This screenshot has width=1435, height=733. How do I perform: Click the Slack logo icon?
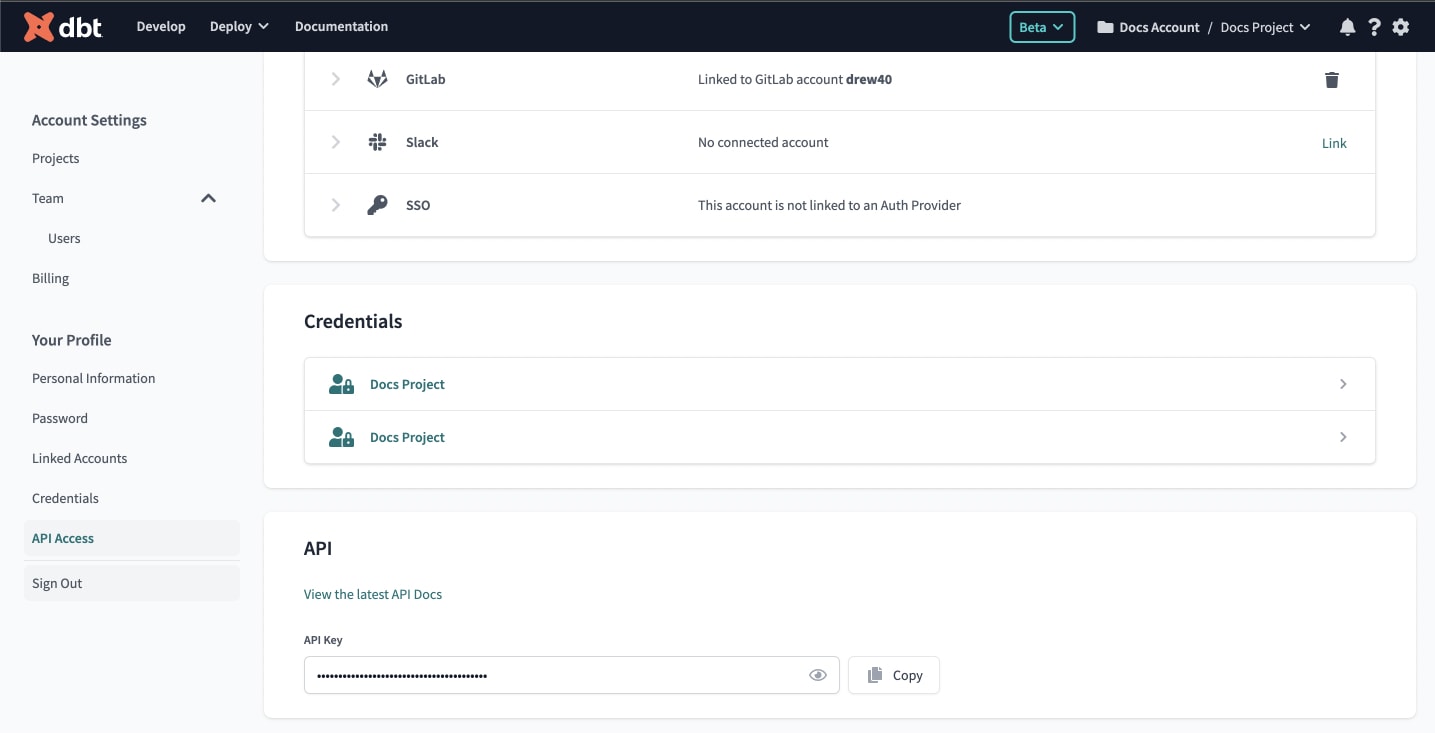[x=377, y=142]
